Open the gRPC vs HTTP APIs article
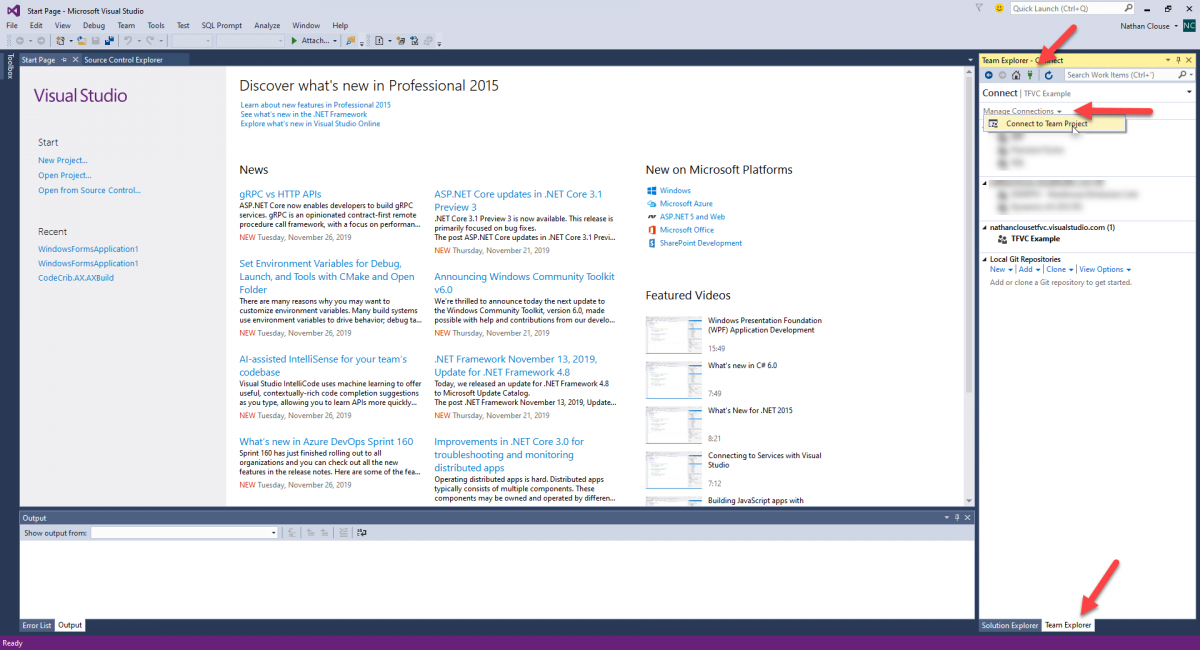 [x=280, y=194]
